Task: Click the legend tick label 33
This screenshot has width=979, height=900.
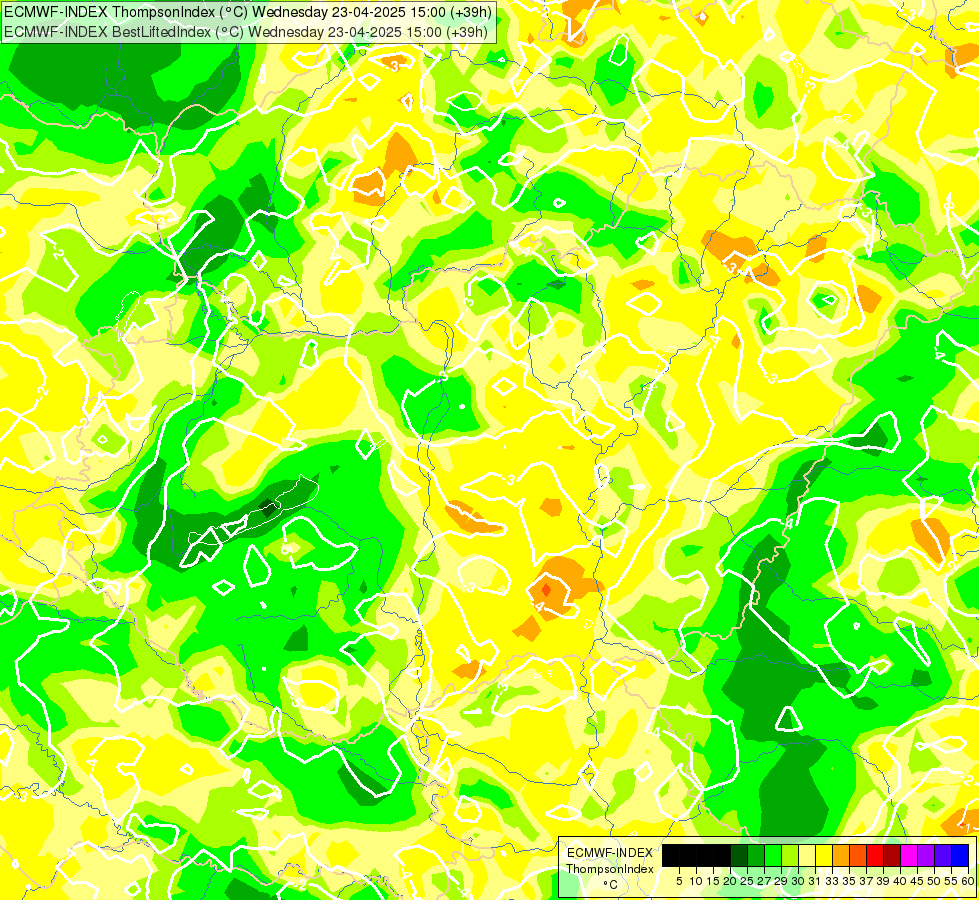Action: (x=832, y=881)
